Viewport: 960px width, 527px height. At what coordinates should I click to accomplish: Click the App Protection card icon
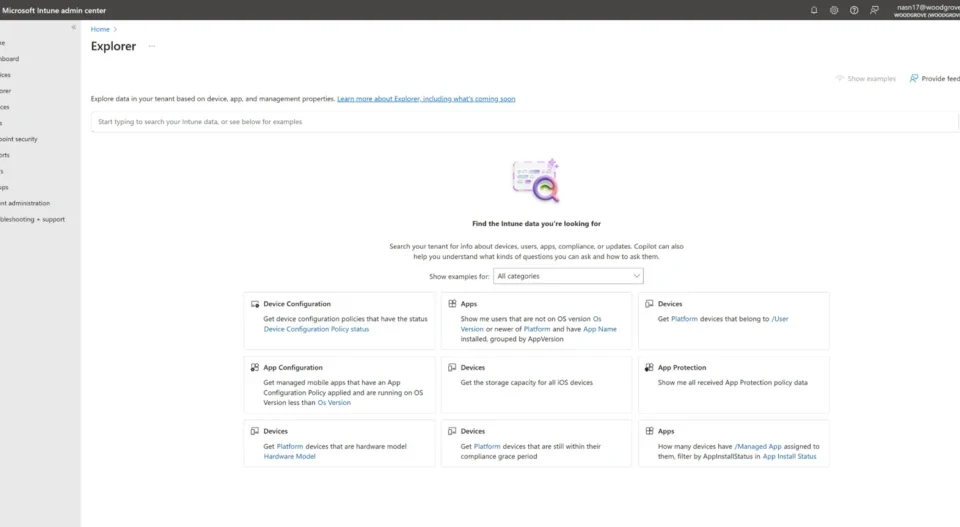tap(649, 367)
